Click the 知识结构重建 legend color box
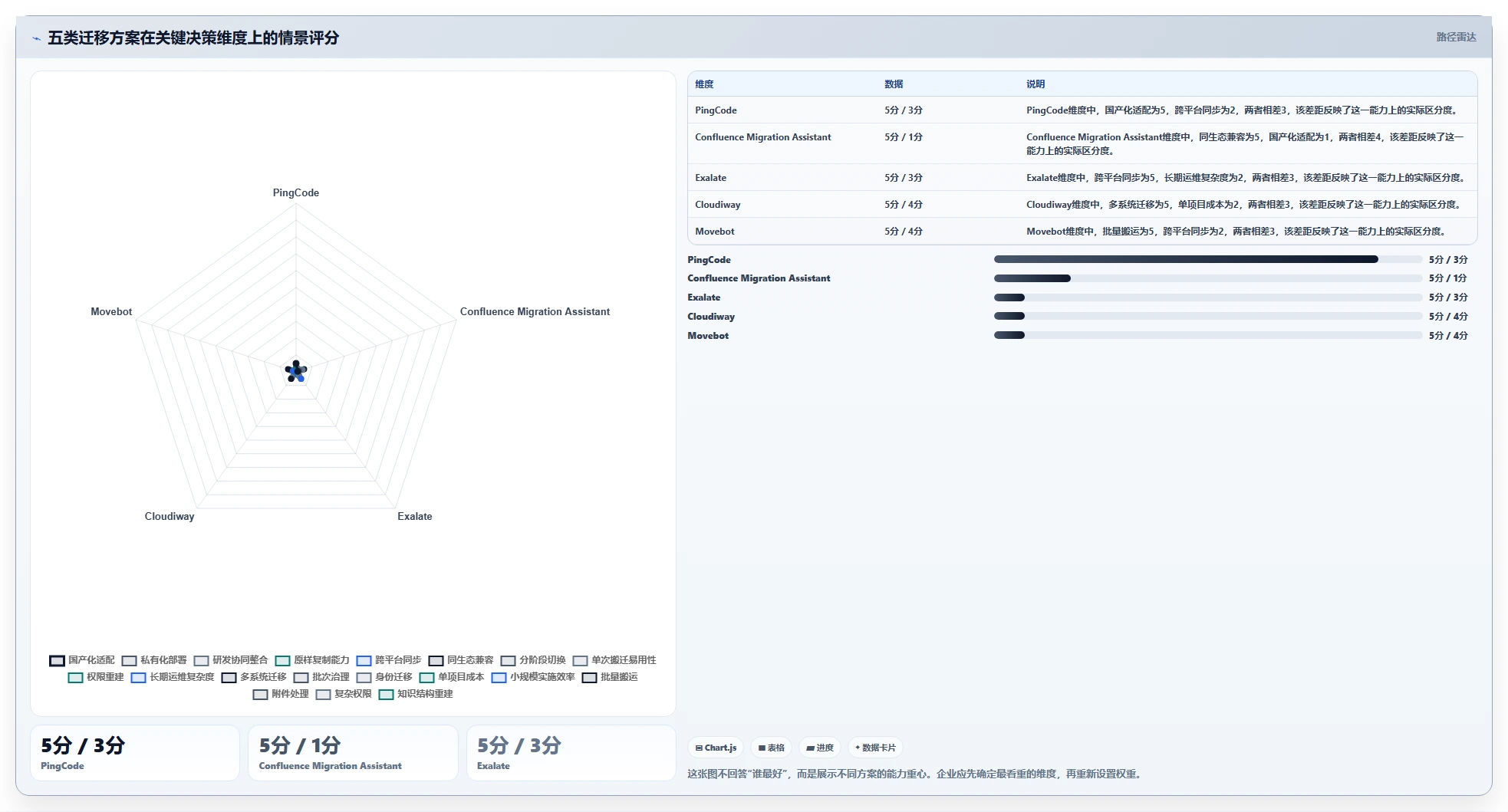 click(387, 694)
